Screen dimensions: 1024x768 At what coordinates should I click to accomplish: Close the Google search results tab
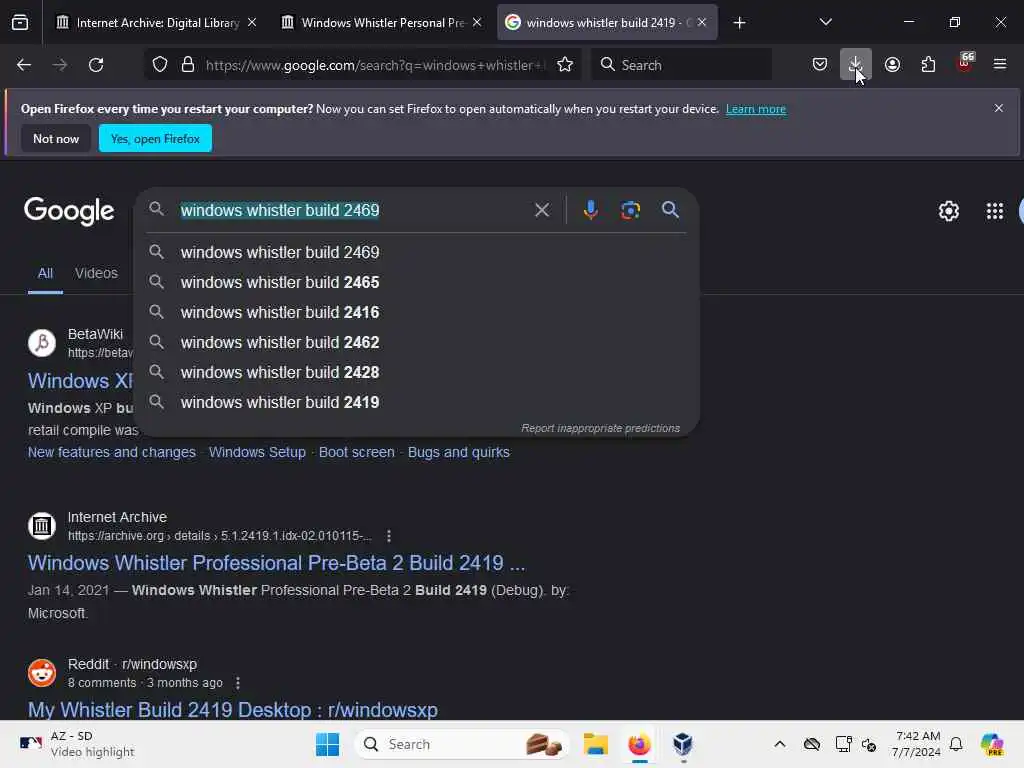(702, 23)
